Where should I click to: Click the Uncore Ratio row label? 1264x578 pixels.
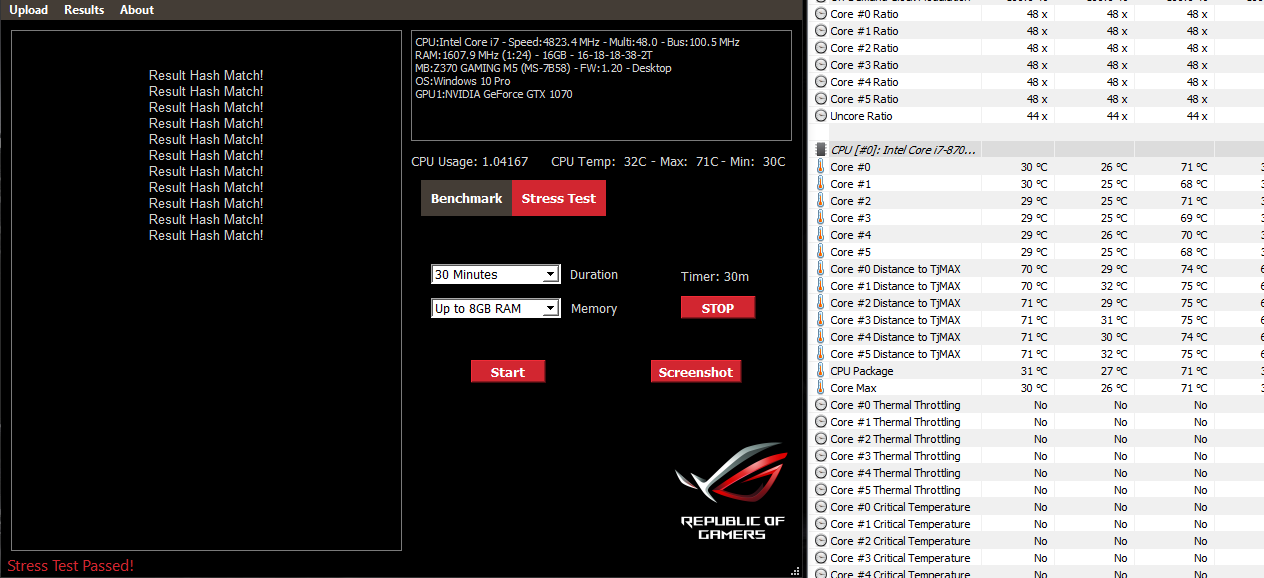(x=861, y=116)
